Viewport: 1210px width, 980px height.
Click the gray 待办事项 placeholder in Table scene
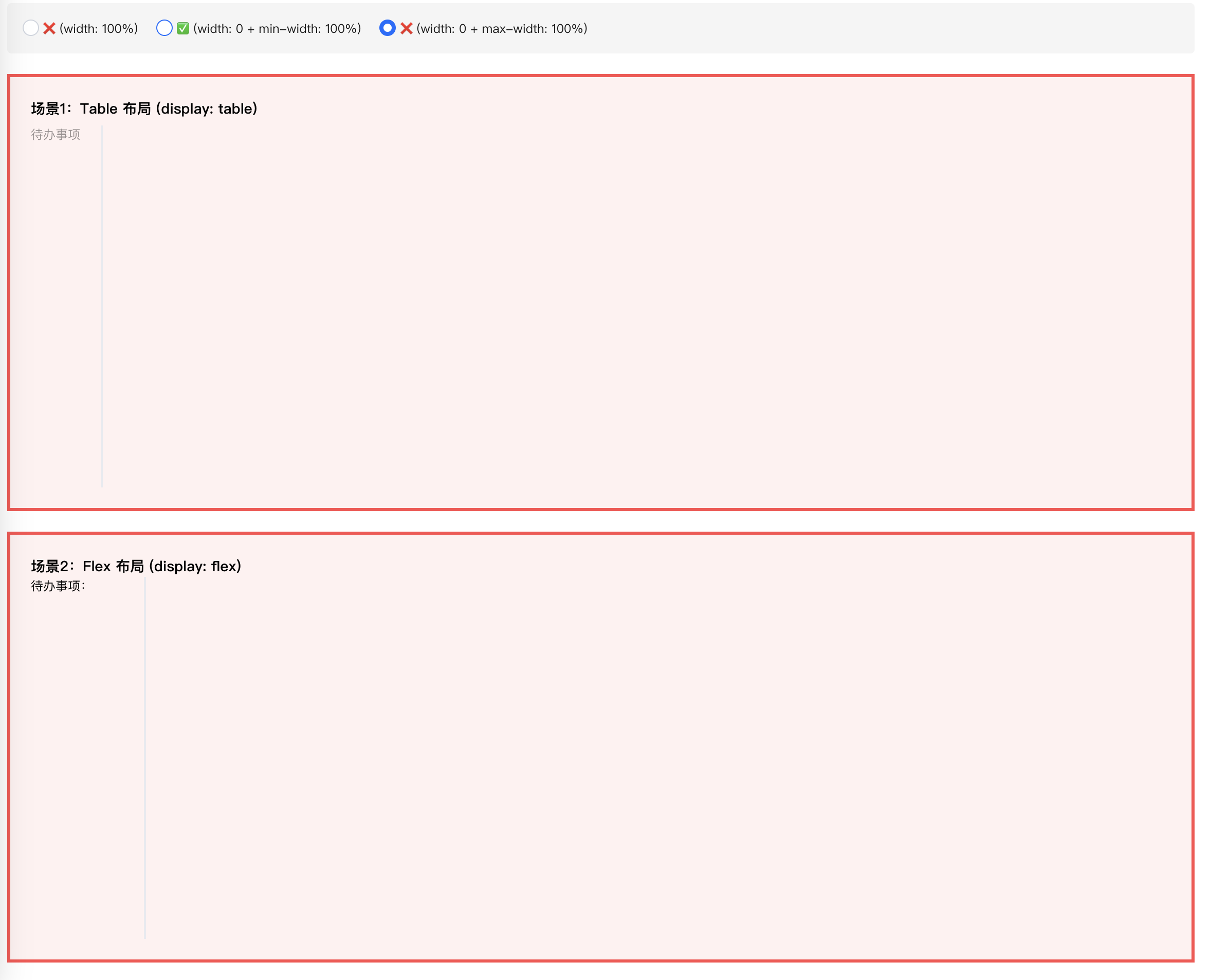pos(56,134)
